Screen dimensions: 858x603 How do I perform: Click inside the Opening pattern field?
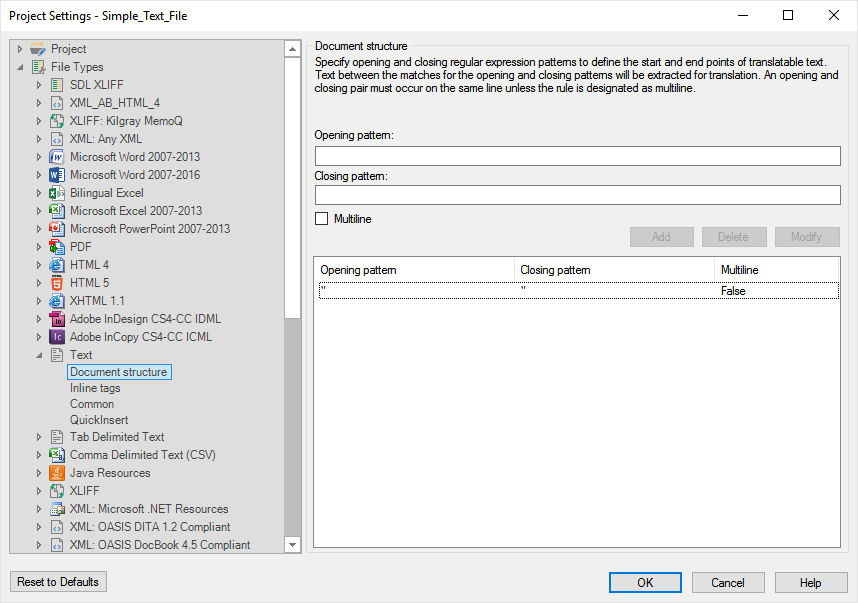(x=577, y=156)
